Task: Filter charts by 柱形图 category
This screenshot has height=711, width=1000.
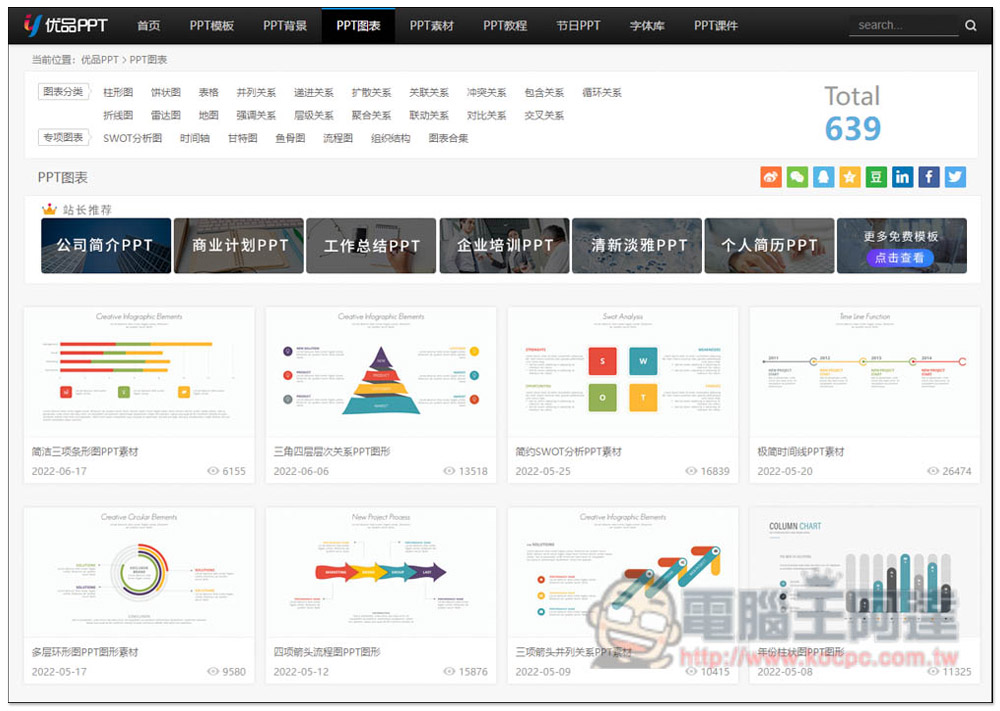Action: [118, 92]
